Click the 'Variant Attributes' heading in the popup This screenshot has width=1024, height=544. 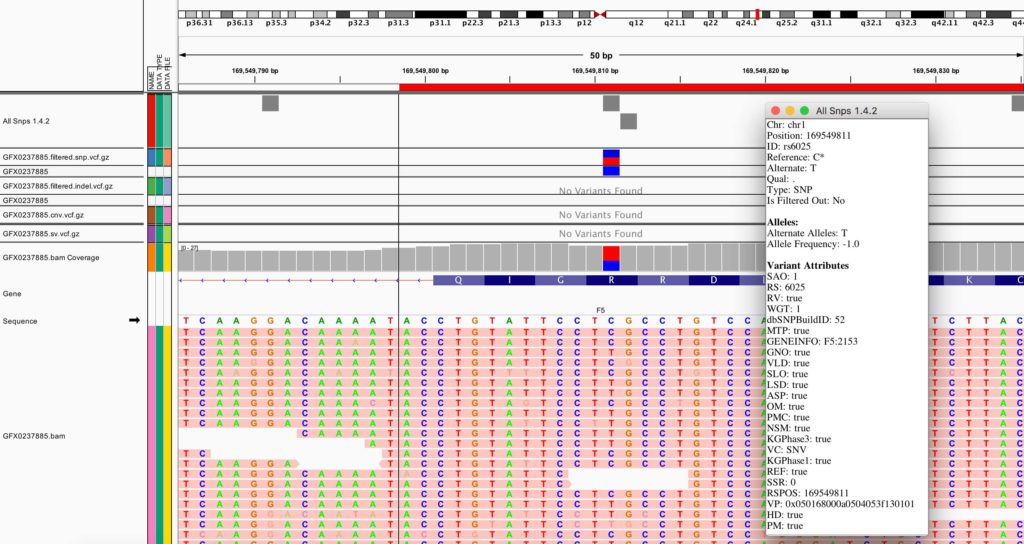pyautogui.click(x=808, y=266)
